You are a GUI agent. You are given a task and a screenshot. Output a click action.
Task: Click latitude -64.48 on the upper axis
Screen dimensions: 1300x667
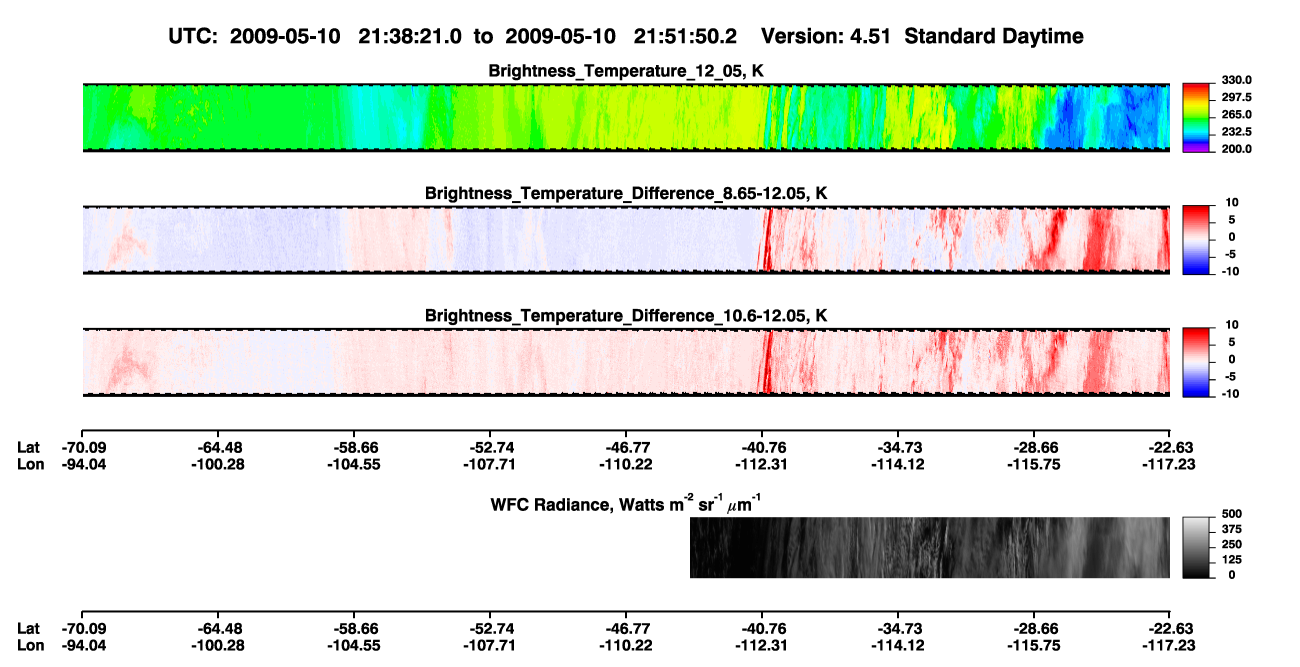(217, 448)
